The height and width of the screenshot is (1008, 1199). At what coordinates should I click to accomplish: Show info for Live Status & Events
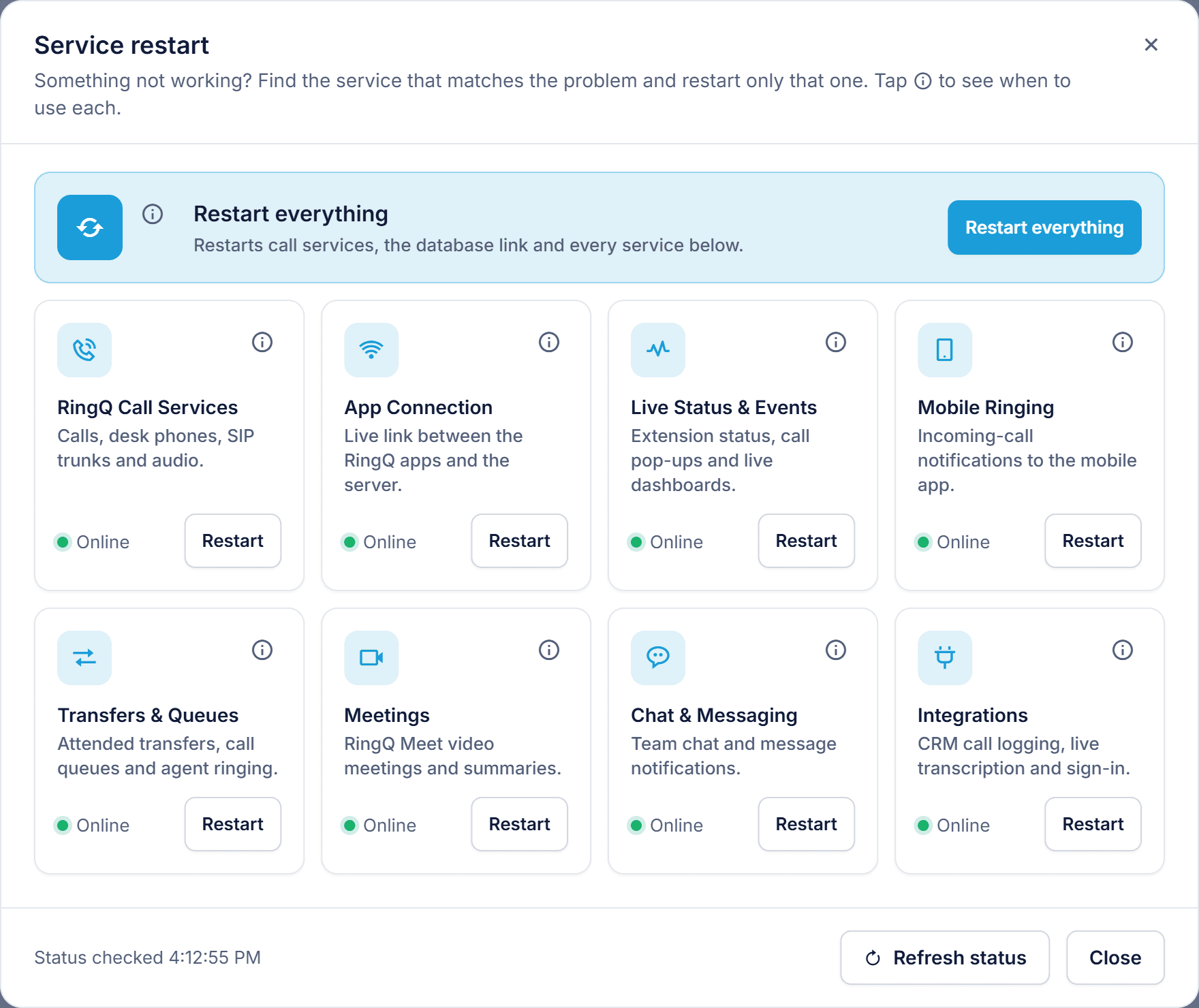point(836,342)
